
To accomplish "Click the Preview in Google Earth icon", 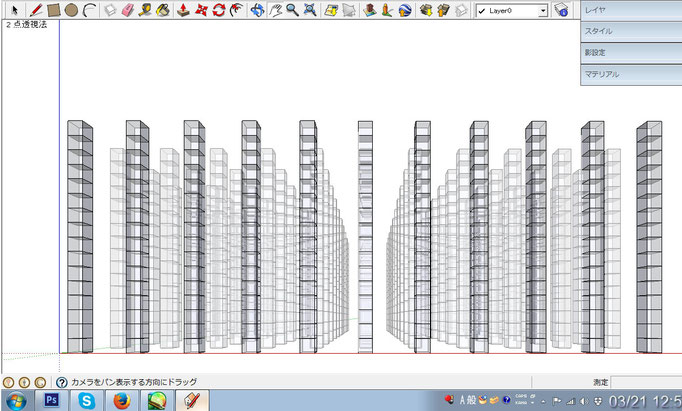I will [405, 10].
